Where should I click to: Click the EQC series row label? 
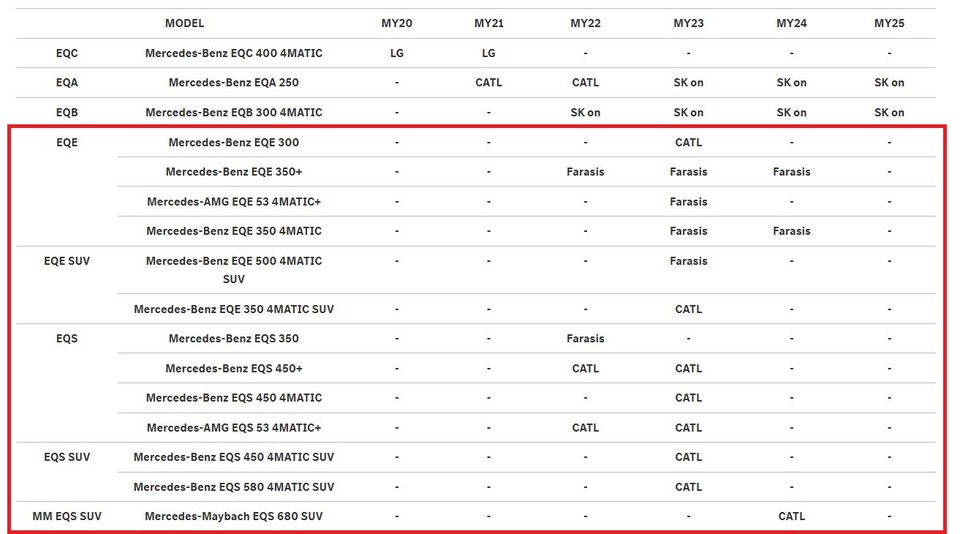pos(67,53)
